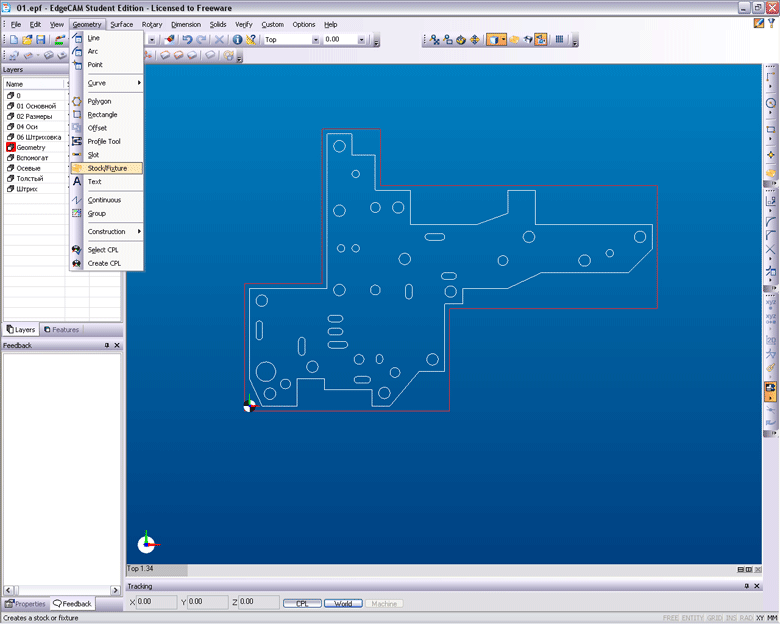
Task: Expand the standard toolbar options chevron
Action: 377,40
